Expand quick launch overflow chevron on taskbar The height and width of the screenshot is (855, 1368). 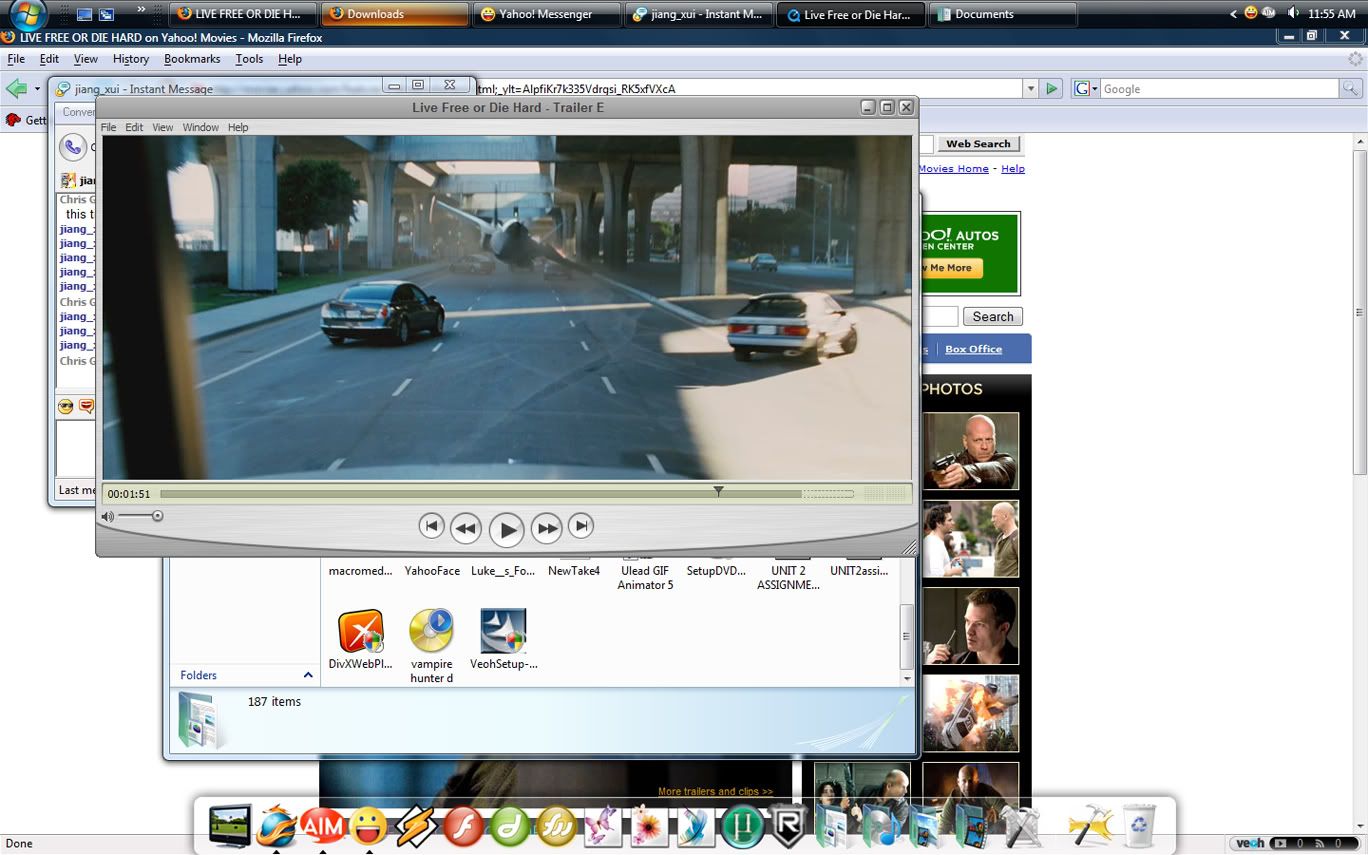click(141, 10)
